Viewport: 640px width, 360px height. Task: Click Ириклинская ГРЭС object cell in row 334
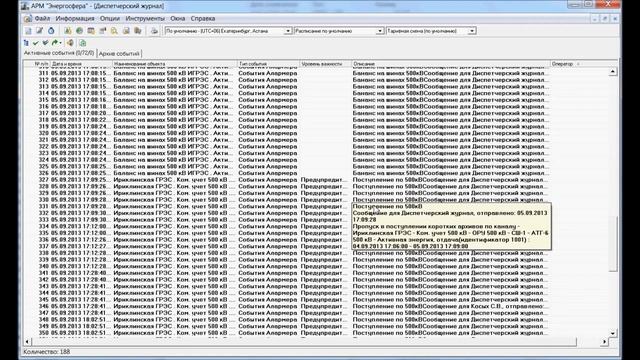pyautogui.click(x=175, y=227)
